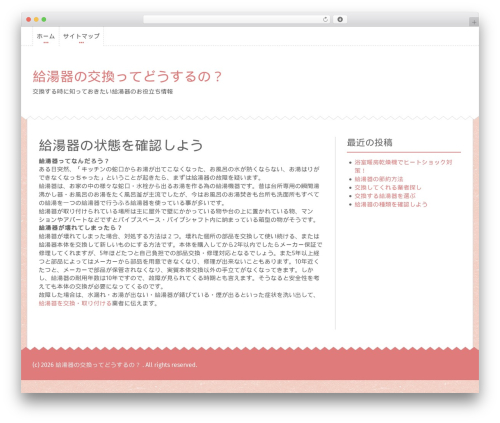
Task: Open post 給湯器の節約方法
Action: coord(379,179)
